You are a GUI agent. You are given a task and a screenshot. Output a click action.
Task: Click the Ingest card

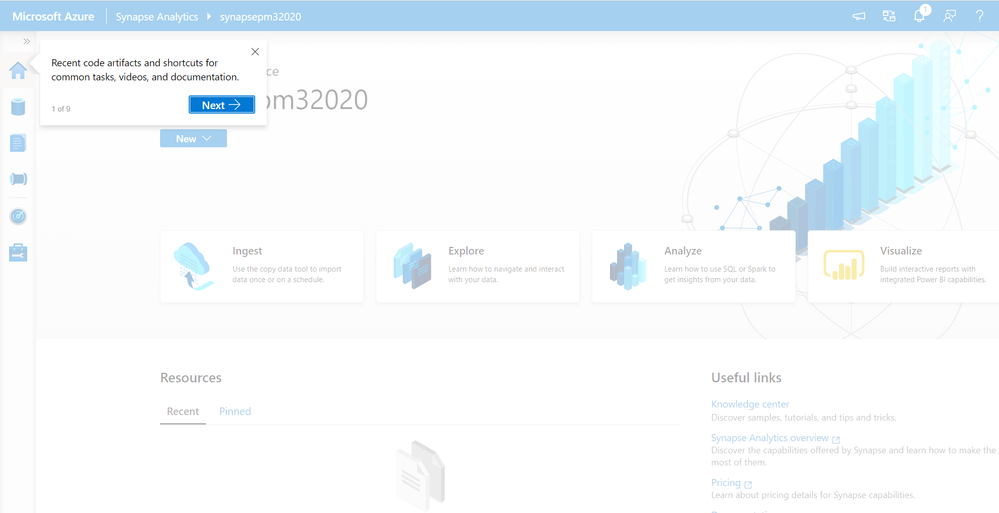tap(262, 266)
